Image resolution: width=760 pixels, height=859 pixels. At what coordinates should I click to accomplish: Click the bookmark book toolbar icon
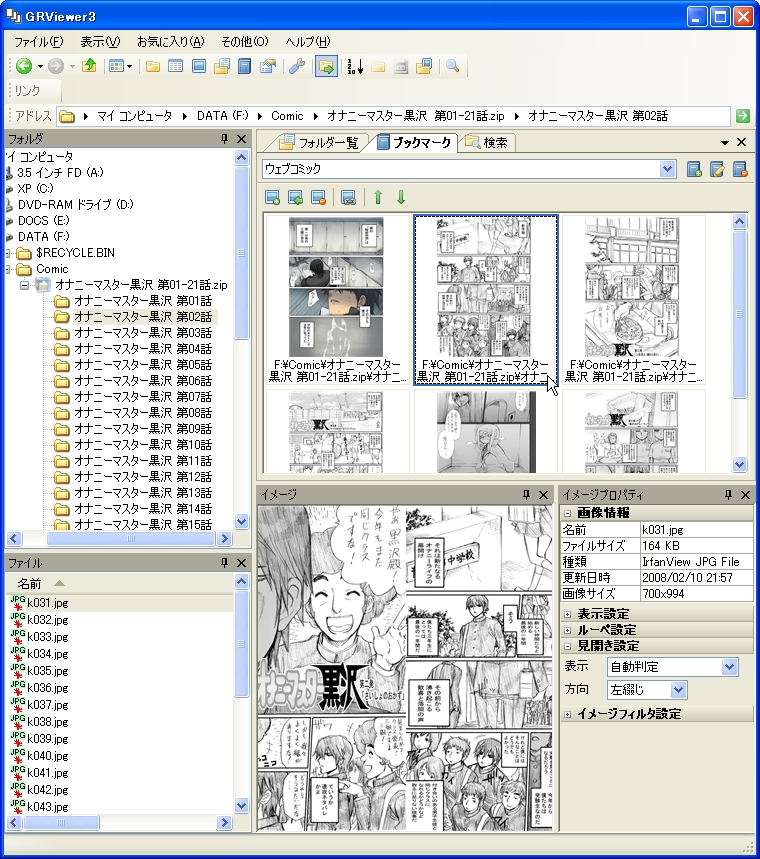(244, 66)
